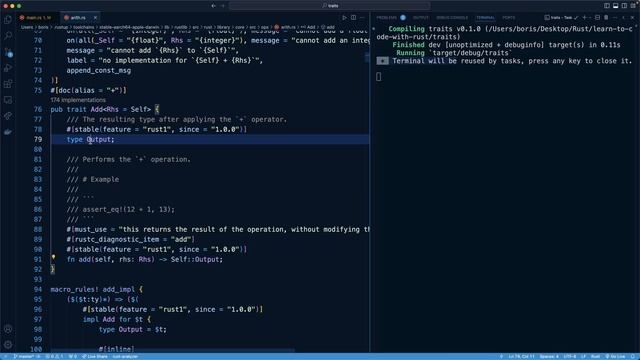Open Remote Explorer in activity bar

(8, 100)
